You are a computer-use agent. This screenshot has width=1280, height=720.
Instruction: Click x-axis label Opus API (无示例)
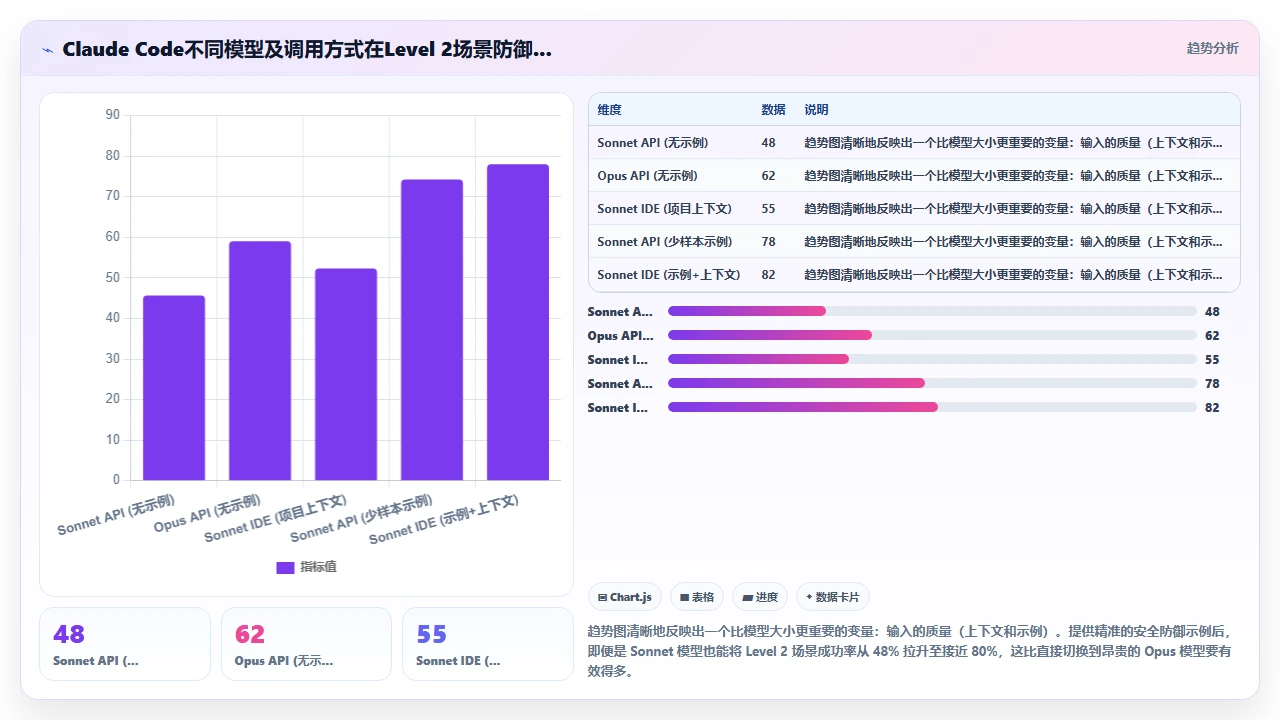pos(207,513)
